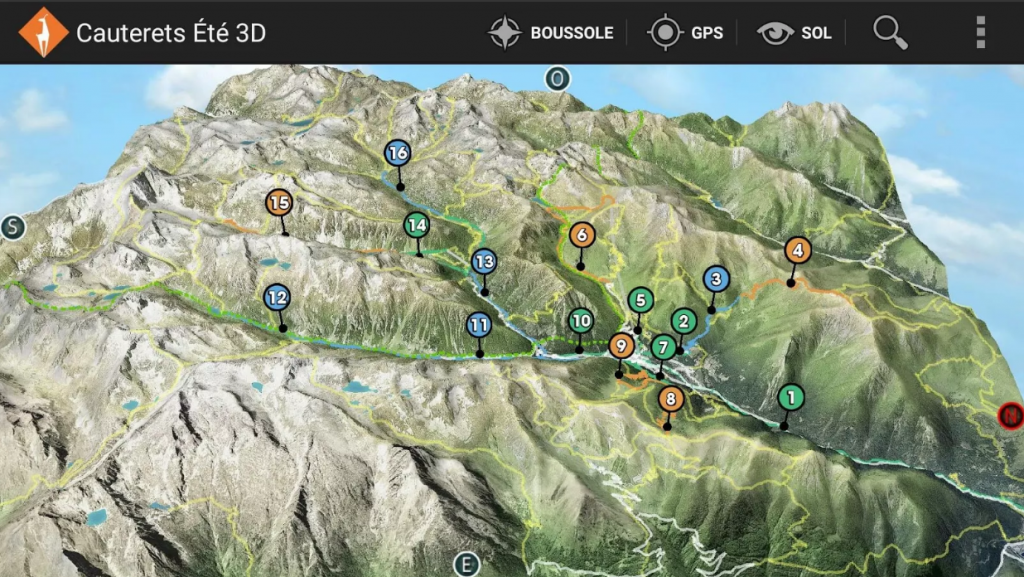
Task: Tap the red N north marker
Action: click(x=1012, y=415)
